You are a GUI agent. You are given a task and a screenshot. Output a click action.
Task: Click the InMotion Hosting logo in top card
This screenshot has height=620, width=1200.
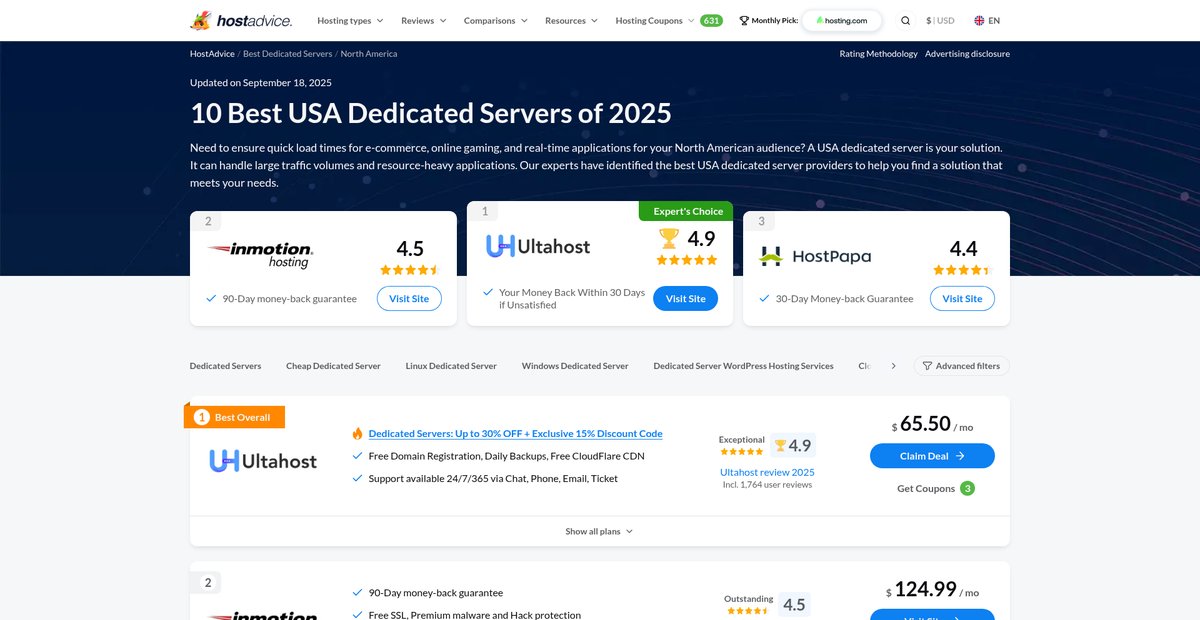[260, 254]
